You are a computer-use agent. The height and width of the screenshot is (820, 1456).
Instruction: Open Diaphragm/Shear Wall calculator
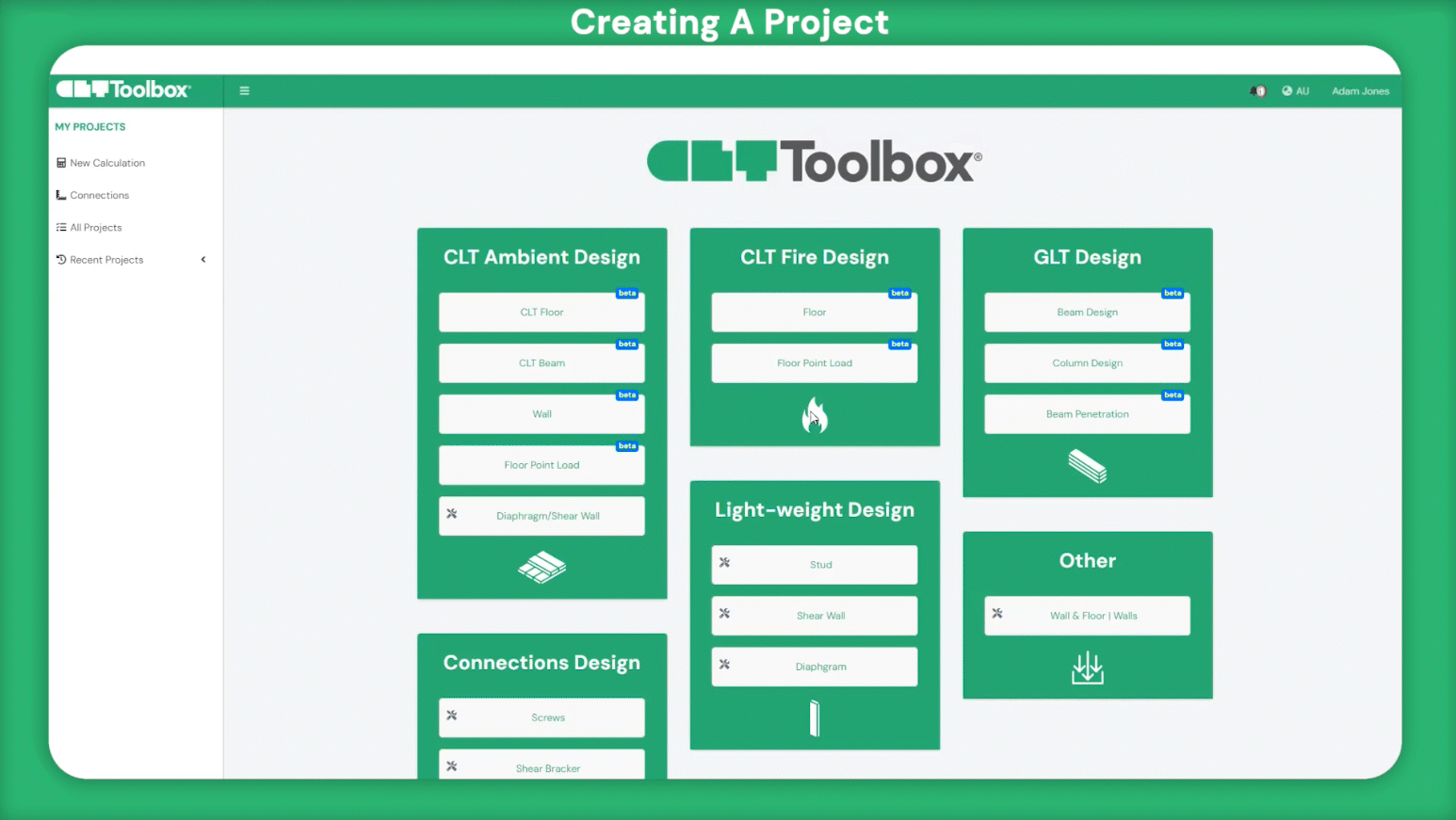tap(542, 516)
